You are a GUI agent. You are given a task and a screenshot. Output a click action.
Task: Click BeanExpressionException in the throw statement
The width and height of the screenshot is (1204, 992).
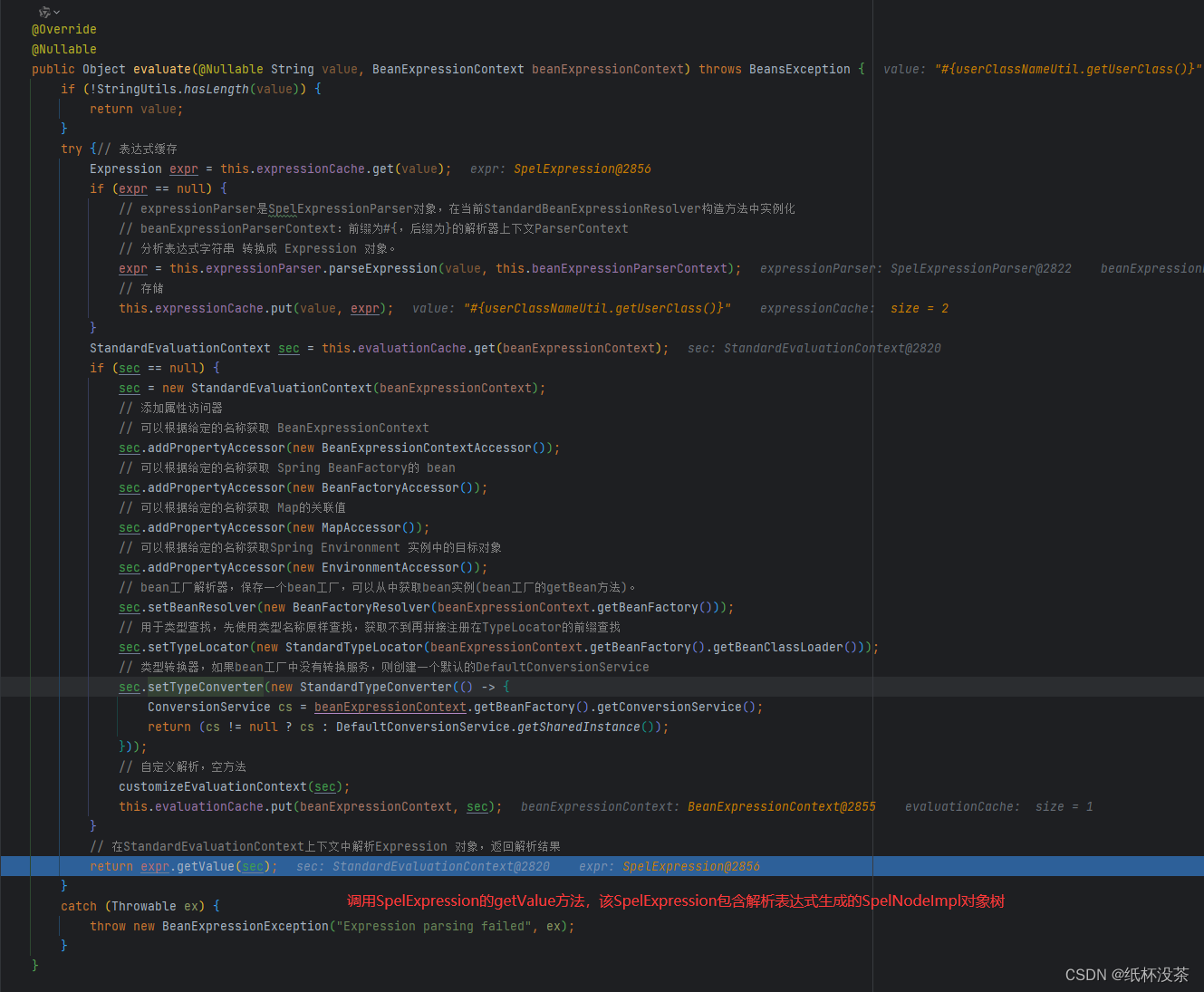click(246, 926)
